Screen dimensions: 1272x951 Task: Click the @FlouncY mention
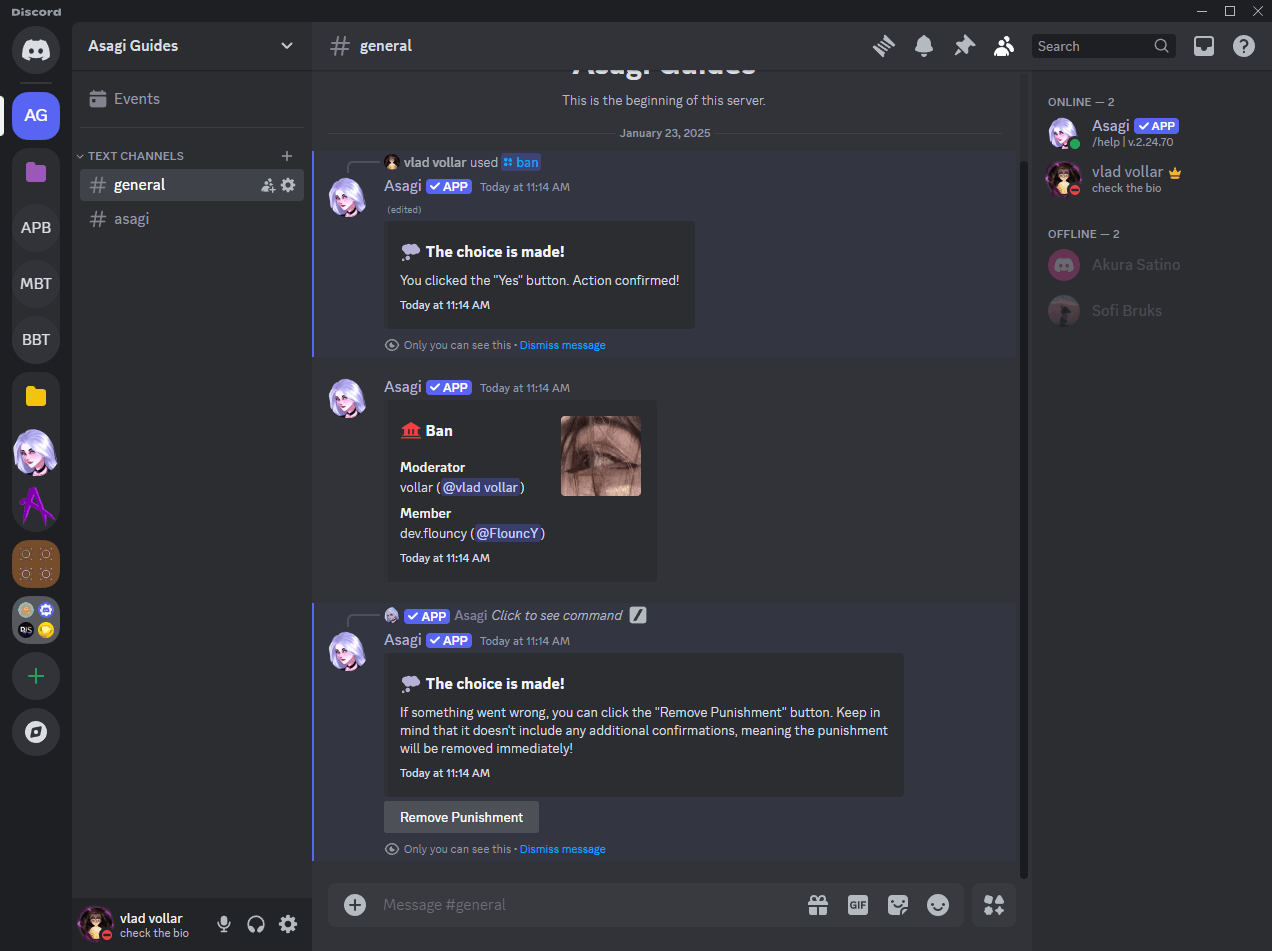(507, 533)
